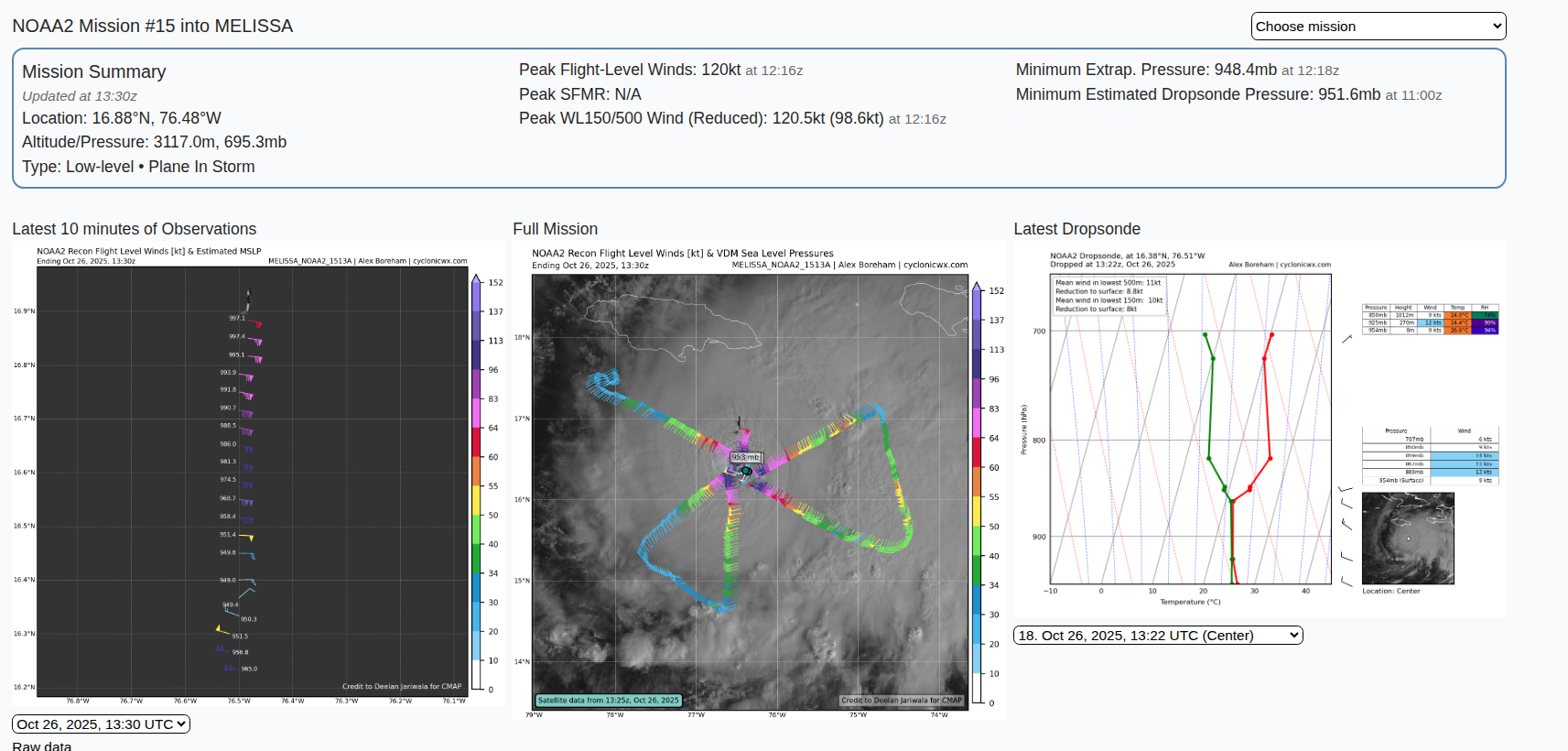Image resolution: width=1568 pixels, height=751 pixels.
Task: Click the mean wind legend box on the skew-T plot
Action: click(x=1108, y=296)
